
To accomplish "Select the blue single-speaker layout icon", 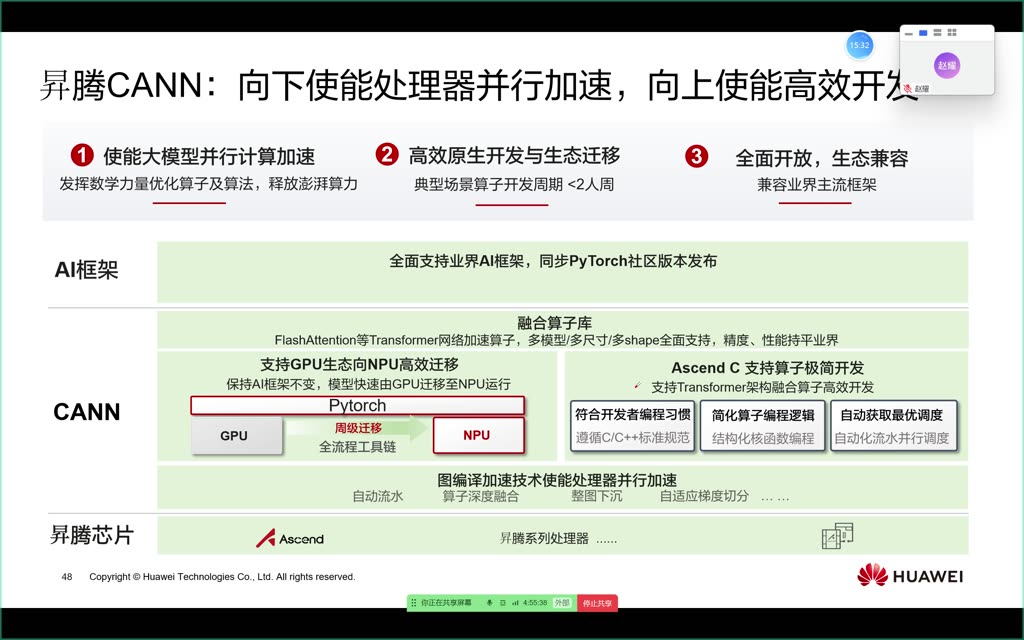I will click(923, 33).
